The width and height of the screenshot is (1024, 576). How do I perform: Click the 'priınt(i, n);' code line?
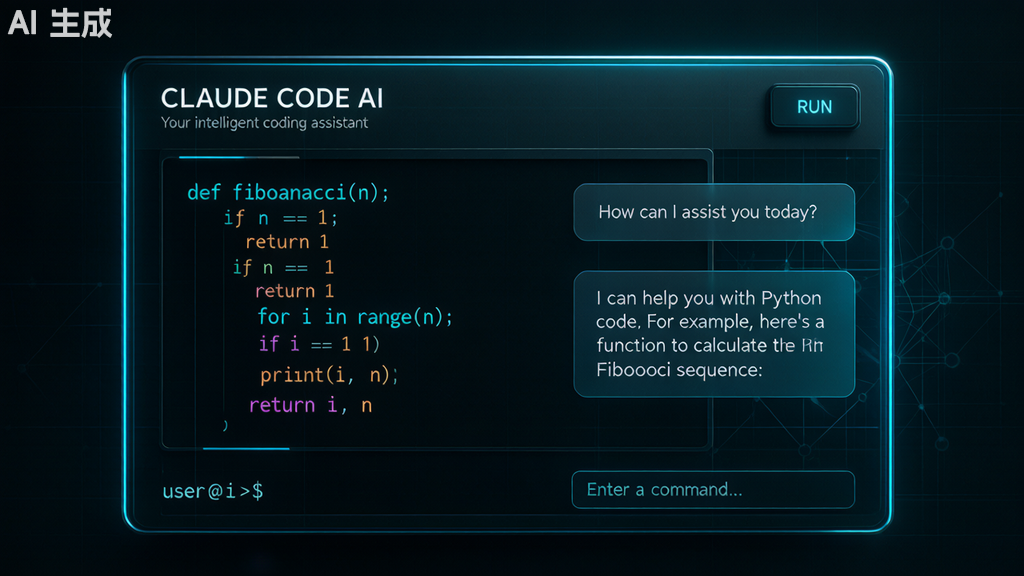pos(329,375)
